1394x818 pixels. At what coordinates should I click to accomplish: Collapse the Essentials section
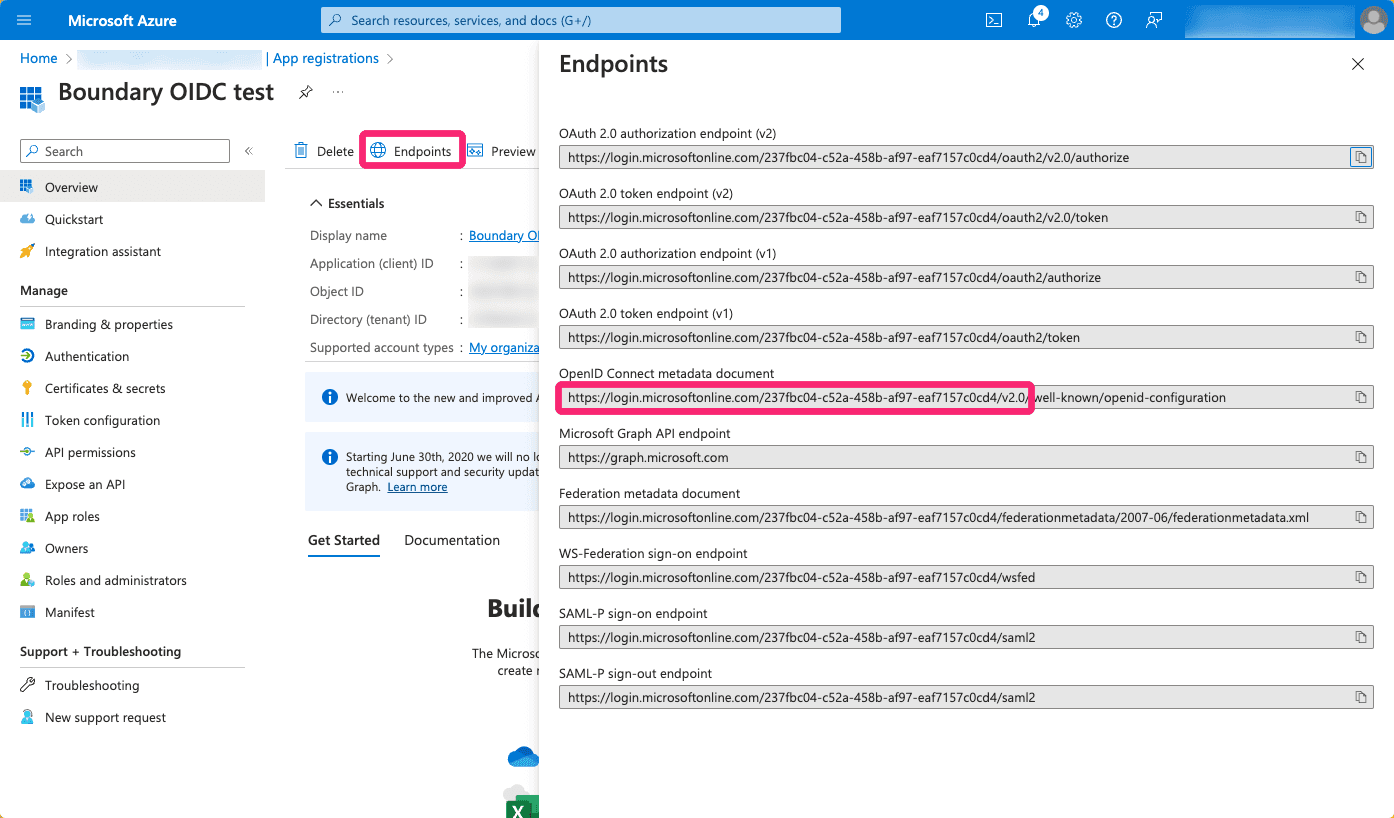coord(347,203)
